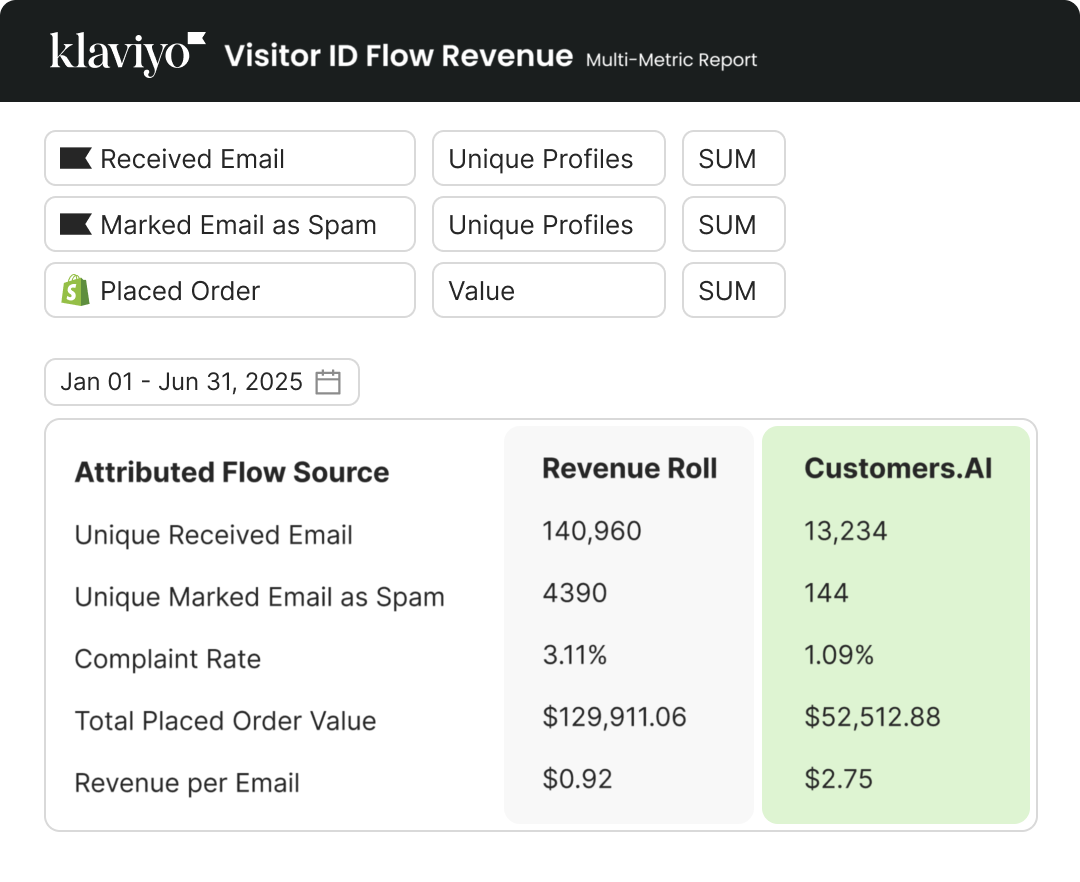Click the $0.92 revenue per email value
The width and height of the screenshot is (1080, 882).
click(577, 779)
